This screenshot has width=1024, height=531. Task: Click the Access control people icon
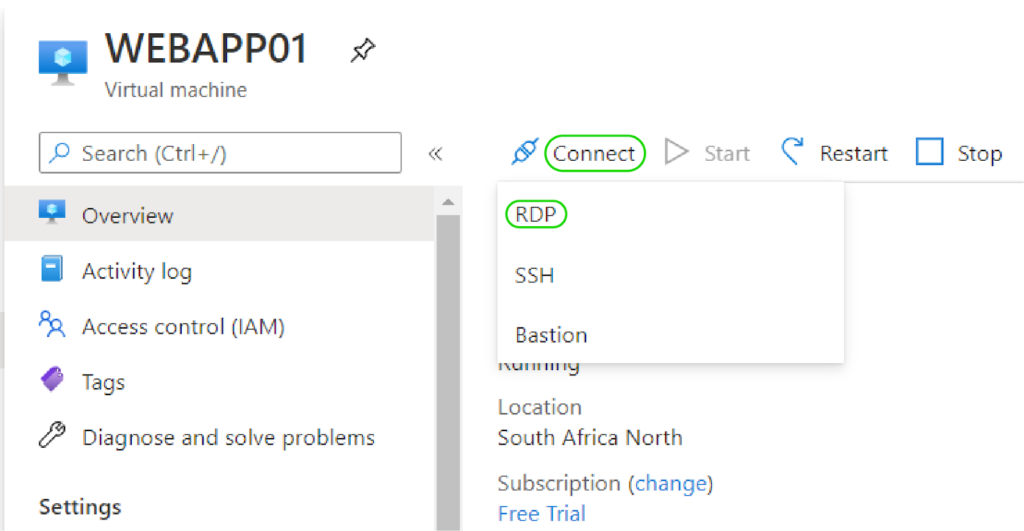[x=52, y=324]
